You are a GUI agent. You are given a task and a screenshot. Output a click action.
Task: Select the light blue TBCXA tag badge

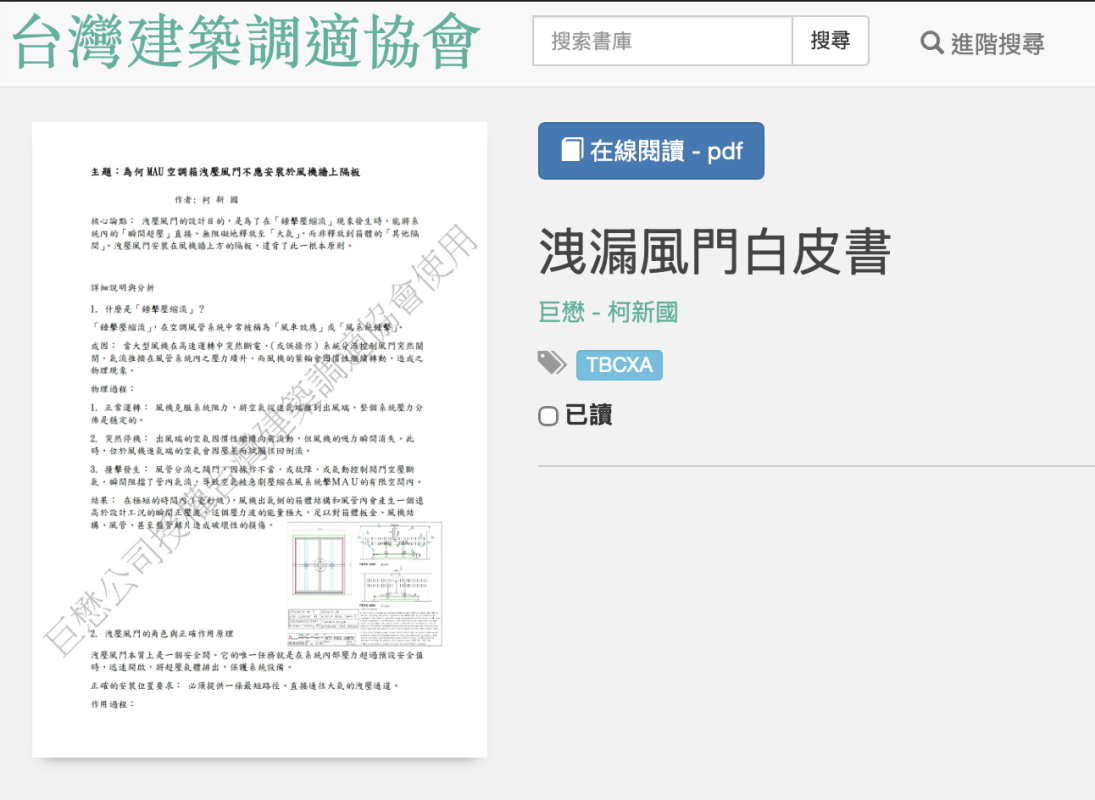coord(619,365)
